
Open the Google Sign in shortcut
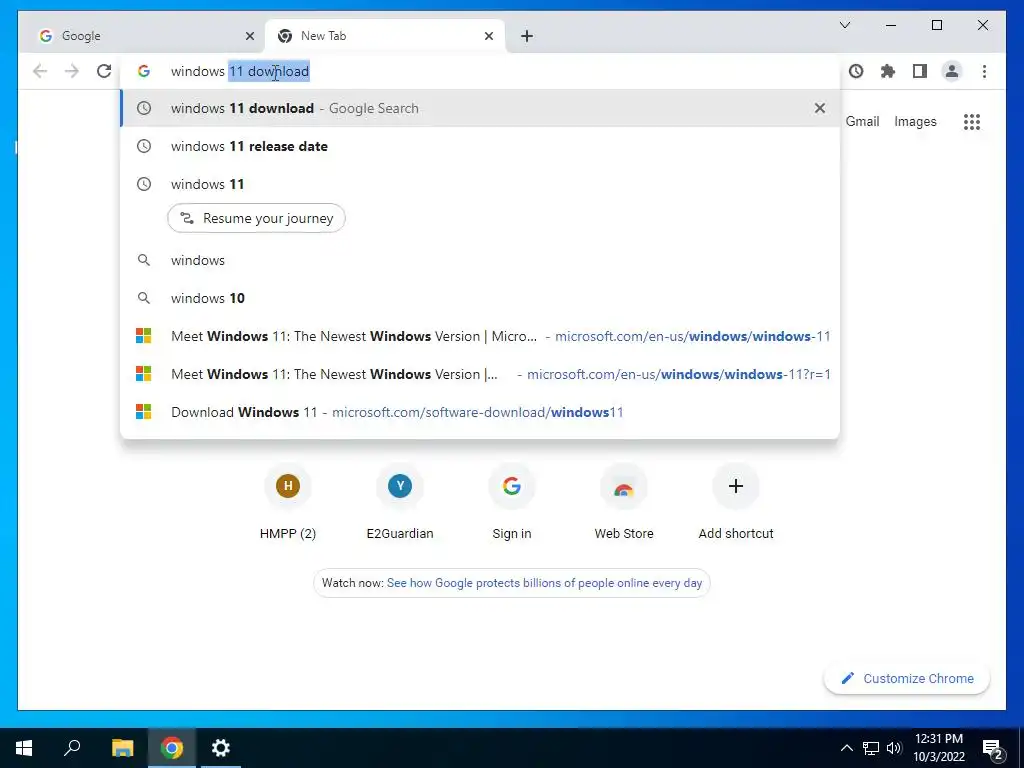pyautogui.click(x=512, y=502)
